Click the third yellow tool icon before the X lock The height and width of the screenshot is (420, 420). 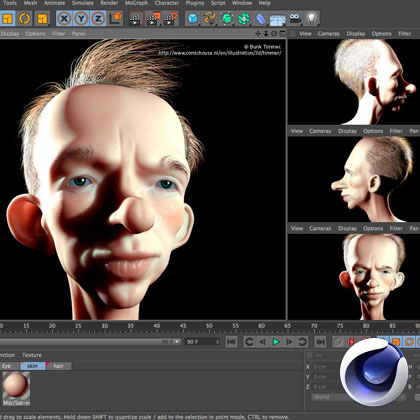[x=42, y=18]
